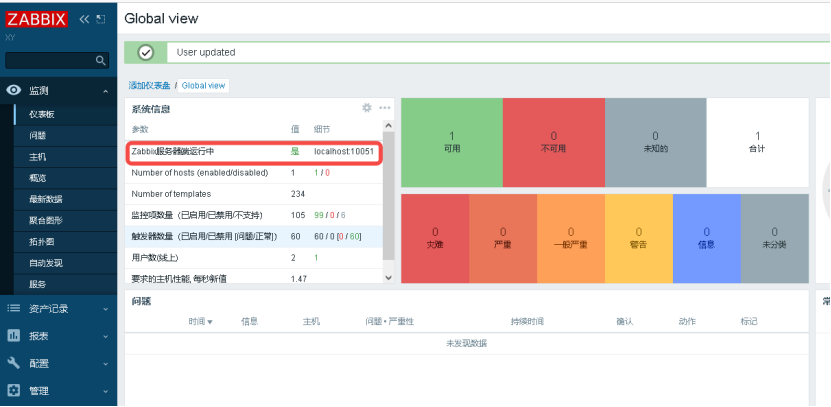The width and height of the screenshot is (831, 407).
Task: Open 概览 in the sidebar menu
Action: [38, 178]
